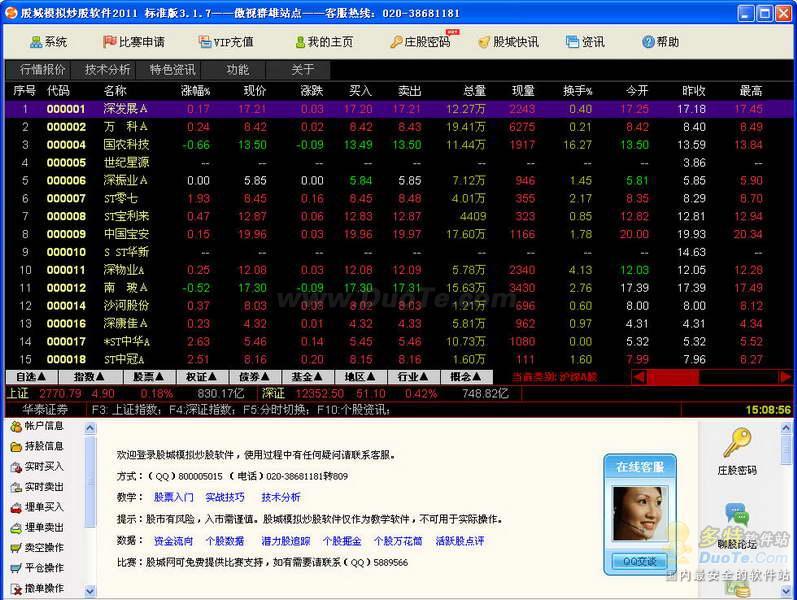Click the 比赛申请 flag icon
The height and width of the screenshot is (600, 797).
[110, 42]
